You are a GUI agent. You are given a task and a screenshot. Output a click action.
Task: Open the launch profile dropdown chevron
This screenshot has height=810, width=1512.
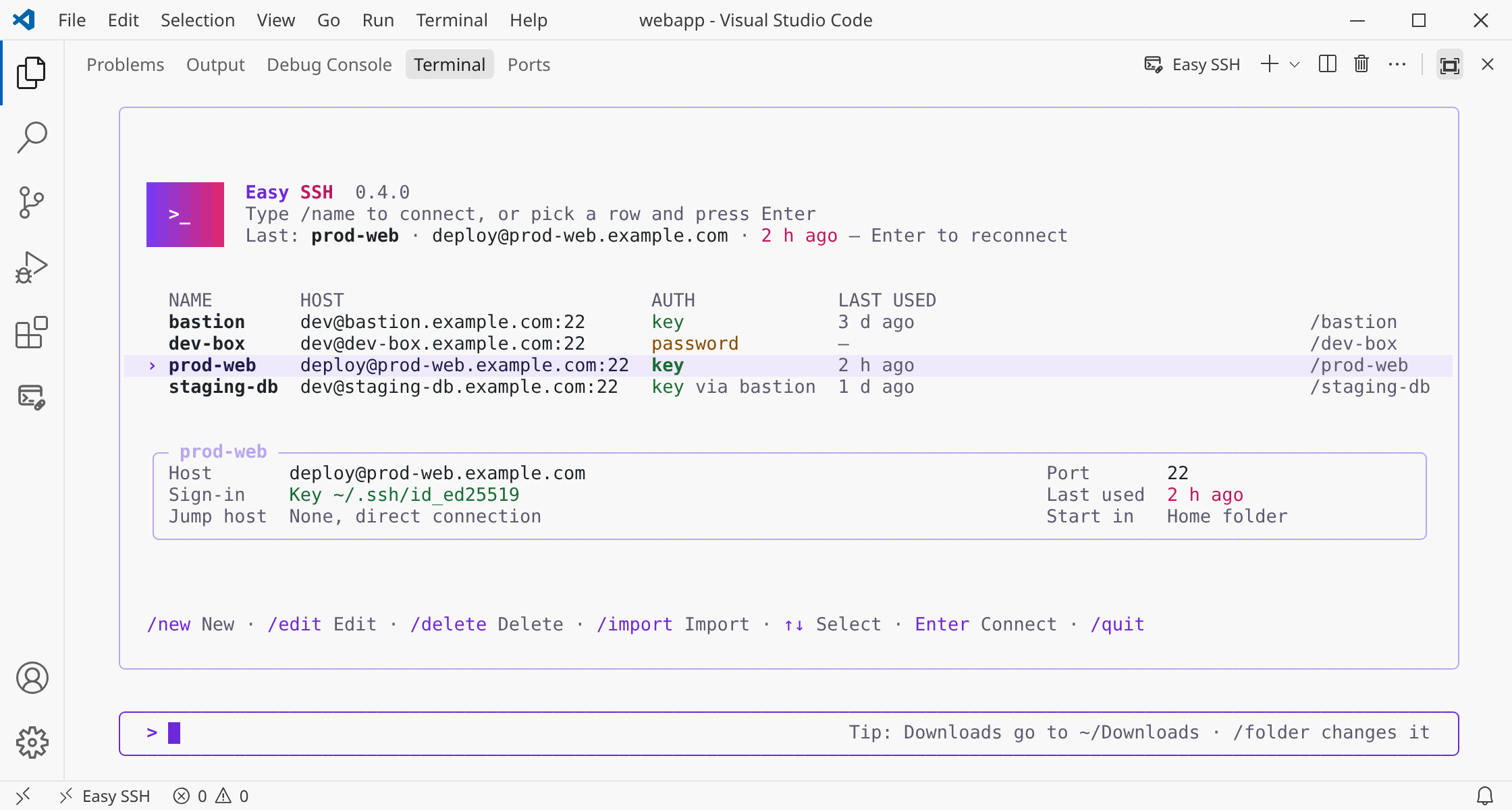tap(1295, 64)
